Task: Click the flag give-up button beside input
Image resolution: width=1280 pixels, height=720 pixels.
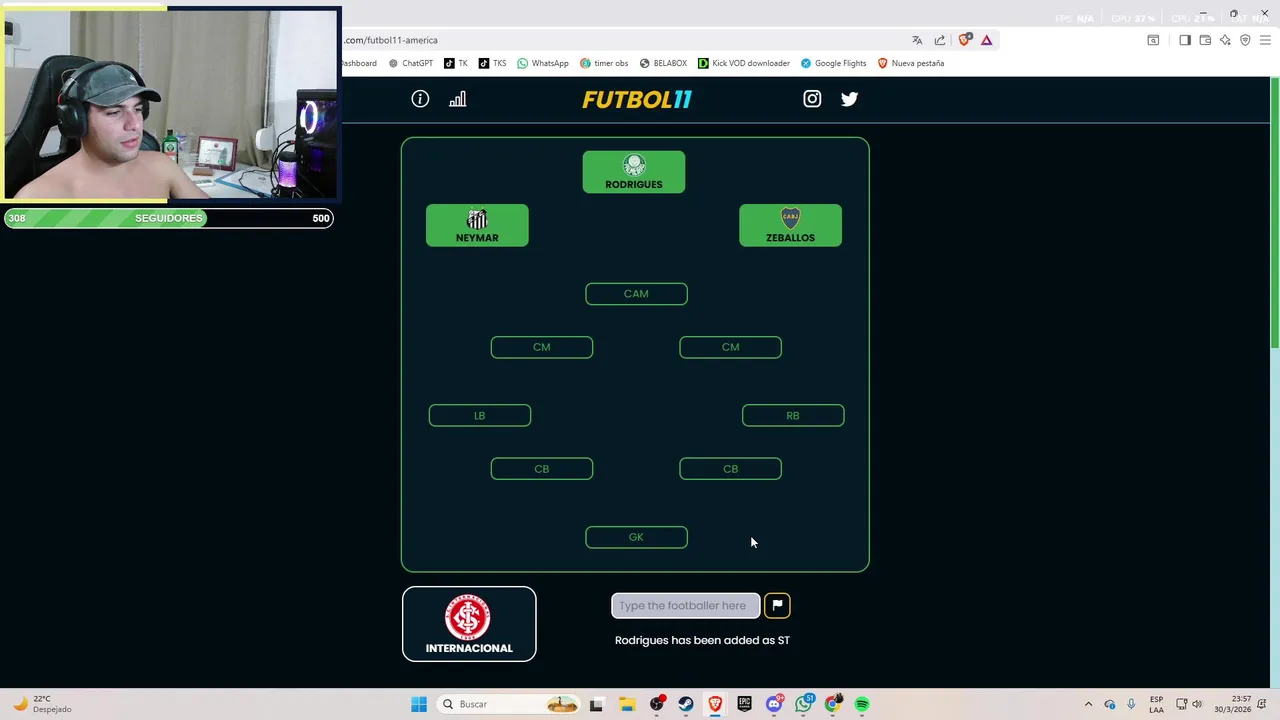Action: (x=777, y=605)
